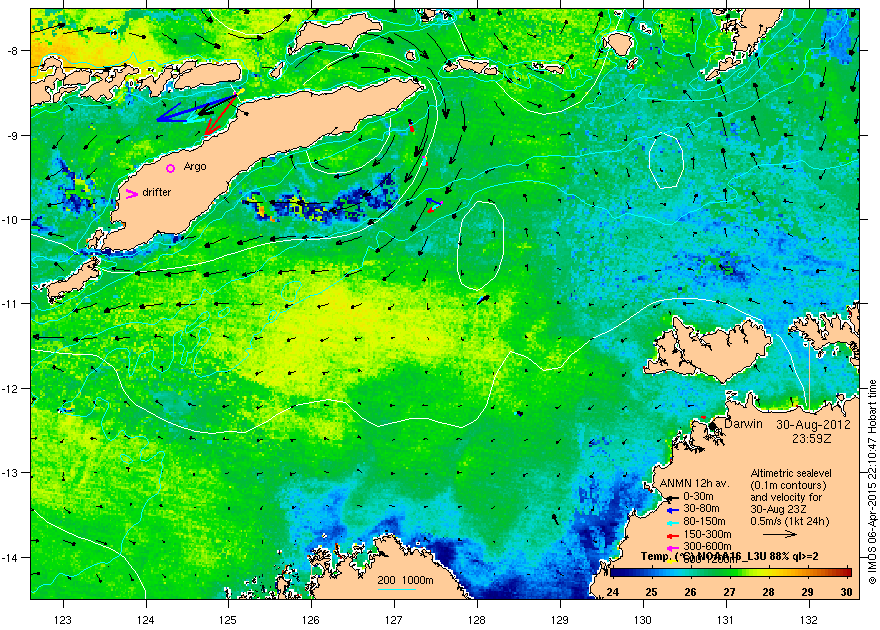Click the '0.5m/s (1kt 24h)' scale text
Image resolution: width=880 pixels, height=630 pixels.
[790, 521]
